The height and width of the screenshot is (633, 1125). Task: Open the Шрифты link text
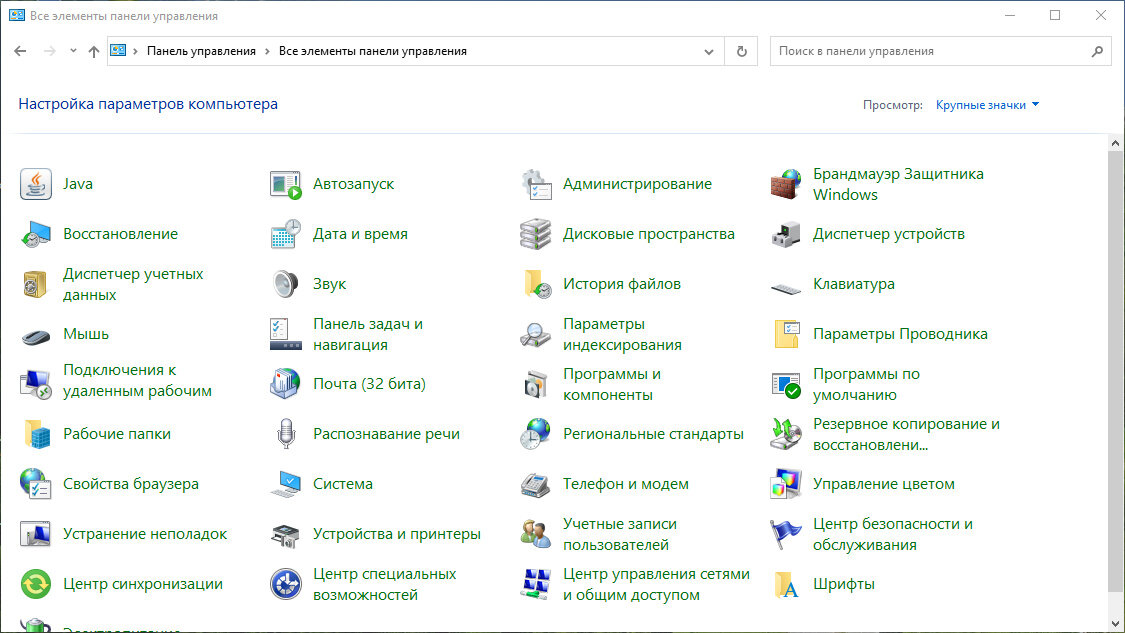[844, 584]
